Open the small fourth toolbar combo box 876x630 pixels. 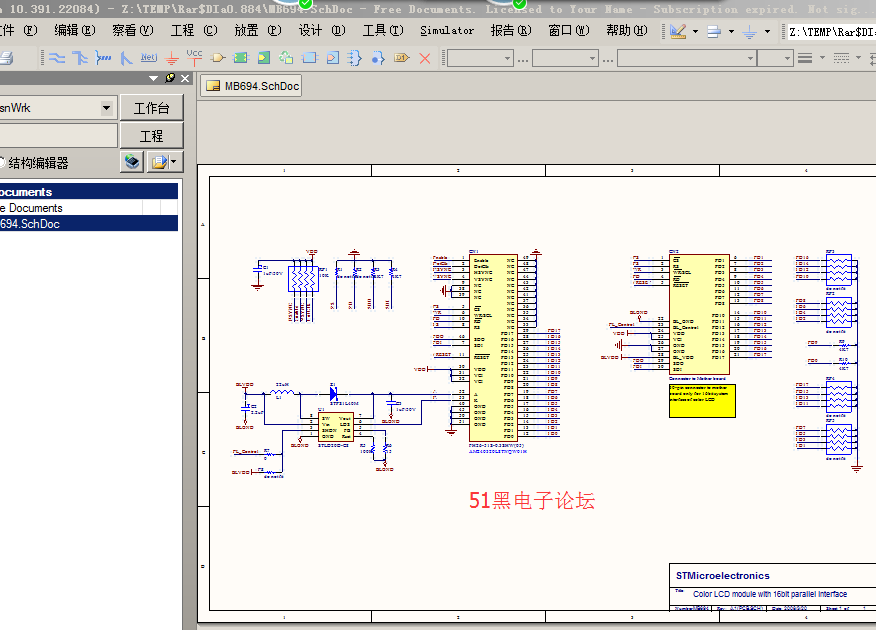[x=775, y=58]
